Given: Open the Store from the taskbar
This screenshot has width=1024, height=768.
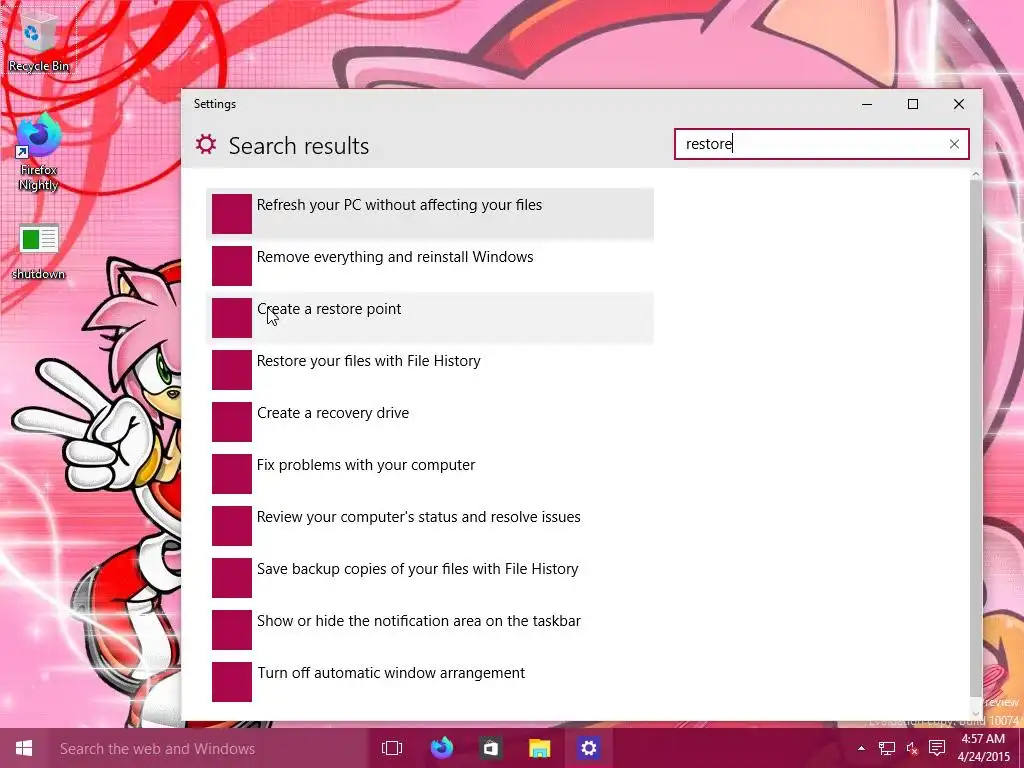Looking at the screenshot, I should (x=490, y=748).
